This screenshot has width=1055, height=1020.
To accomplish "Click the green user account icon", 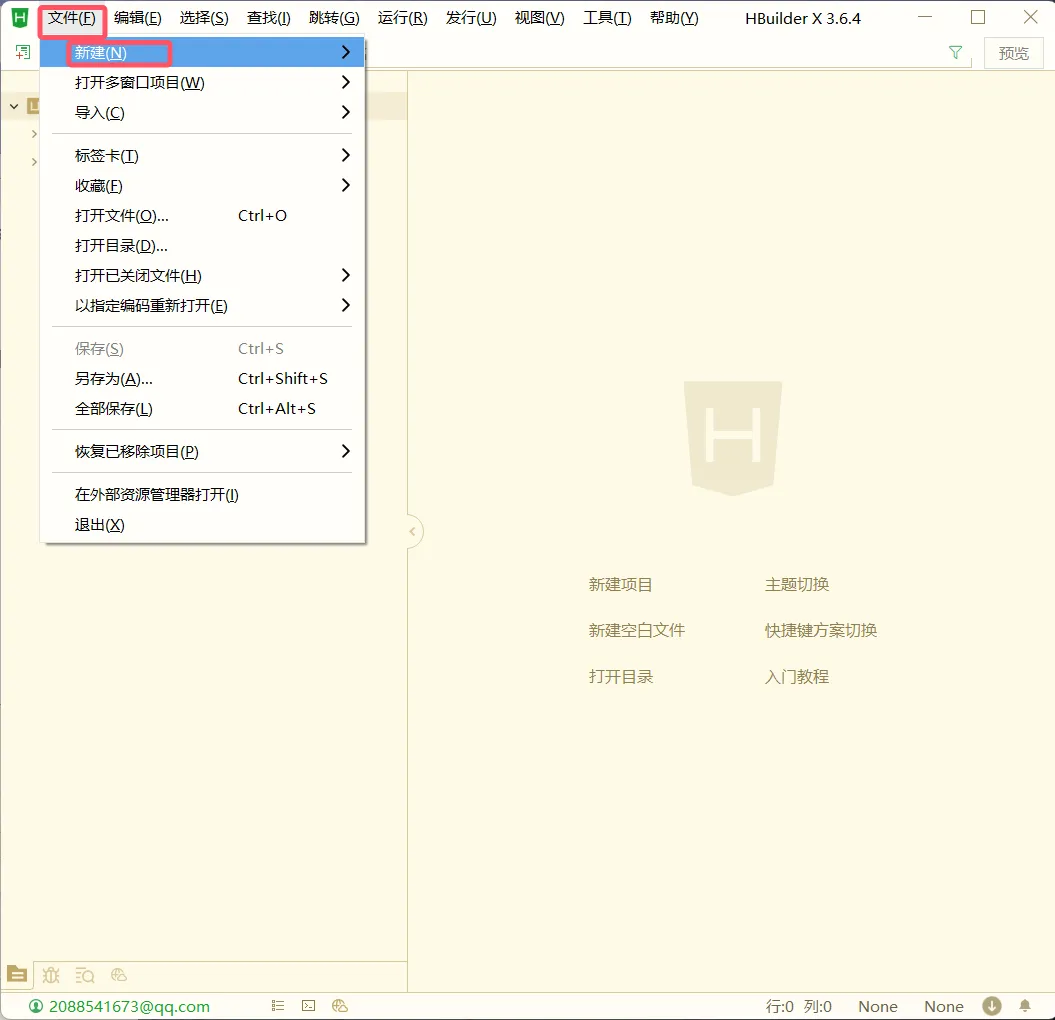I will (36, 1006).
